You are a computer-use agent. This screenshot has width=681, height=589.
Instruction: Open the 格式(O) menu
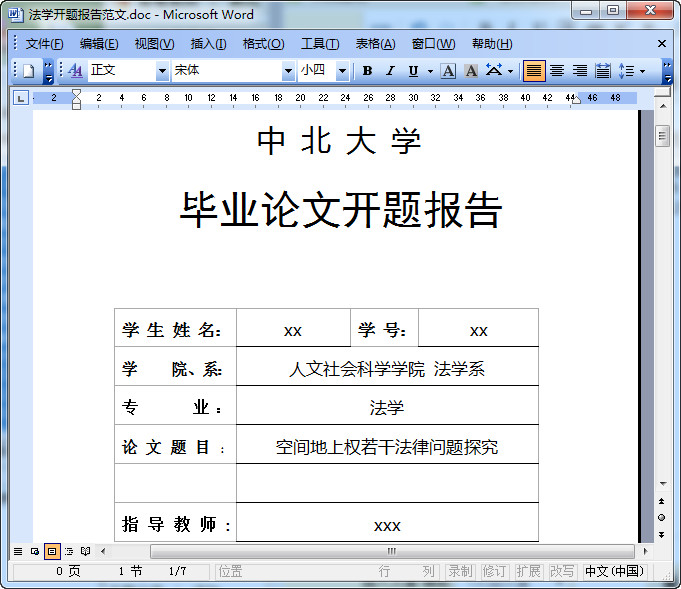263,44
